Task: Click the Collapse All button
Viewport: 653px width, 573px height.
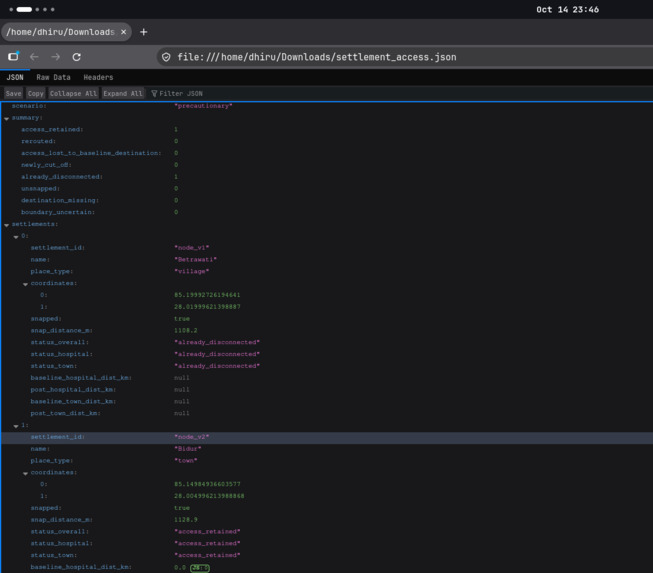Action: click(x=73, y=94)
